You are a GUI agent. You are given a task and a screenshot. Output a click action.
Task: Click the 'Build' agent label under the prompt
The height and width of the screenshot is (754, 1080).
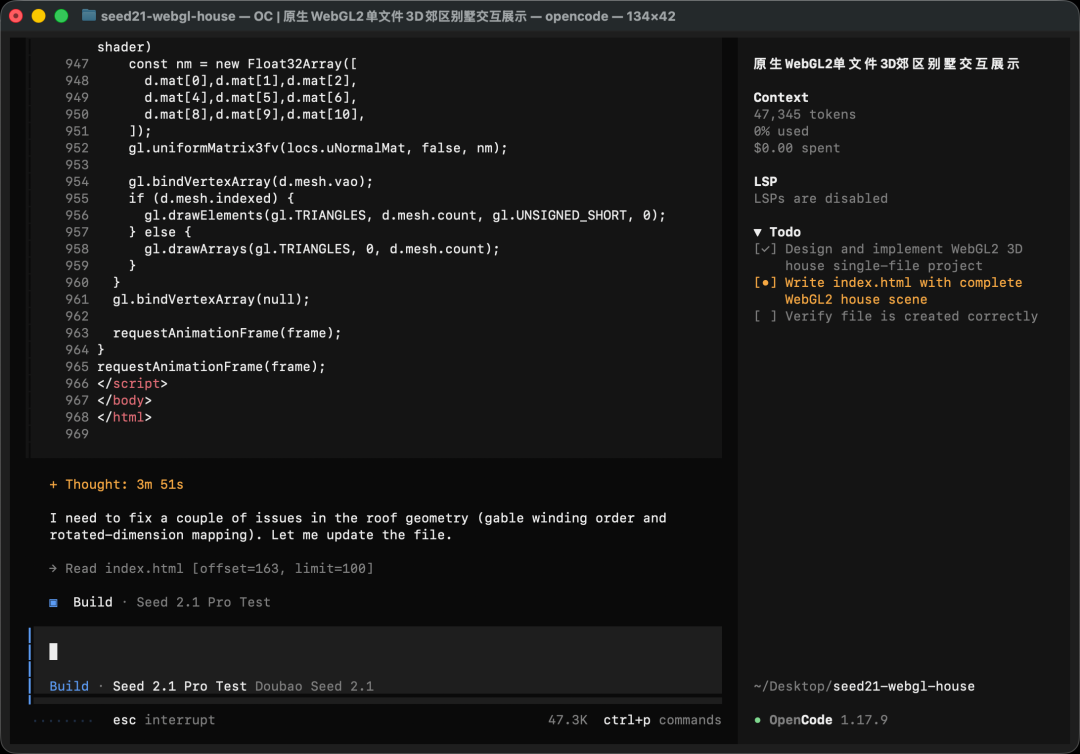(69, 687)
